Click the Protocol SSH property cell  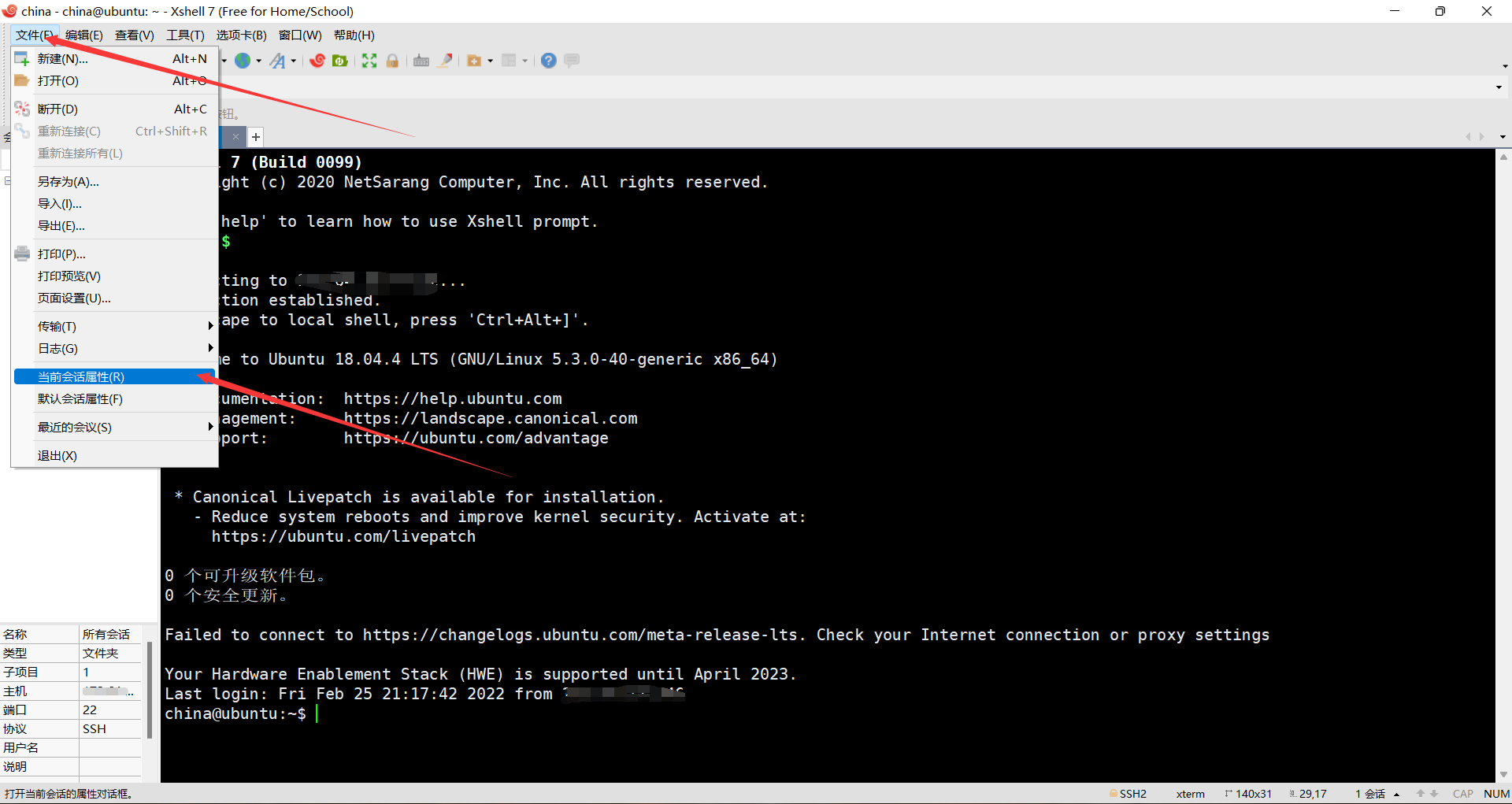[x=110, y=728]
